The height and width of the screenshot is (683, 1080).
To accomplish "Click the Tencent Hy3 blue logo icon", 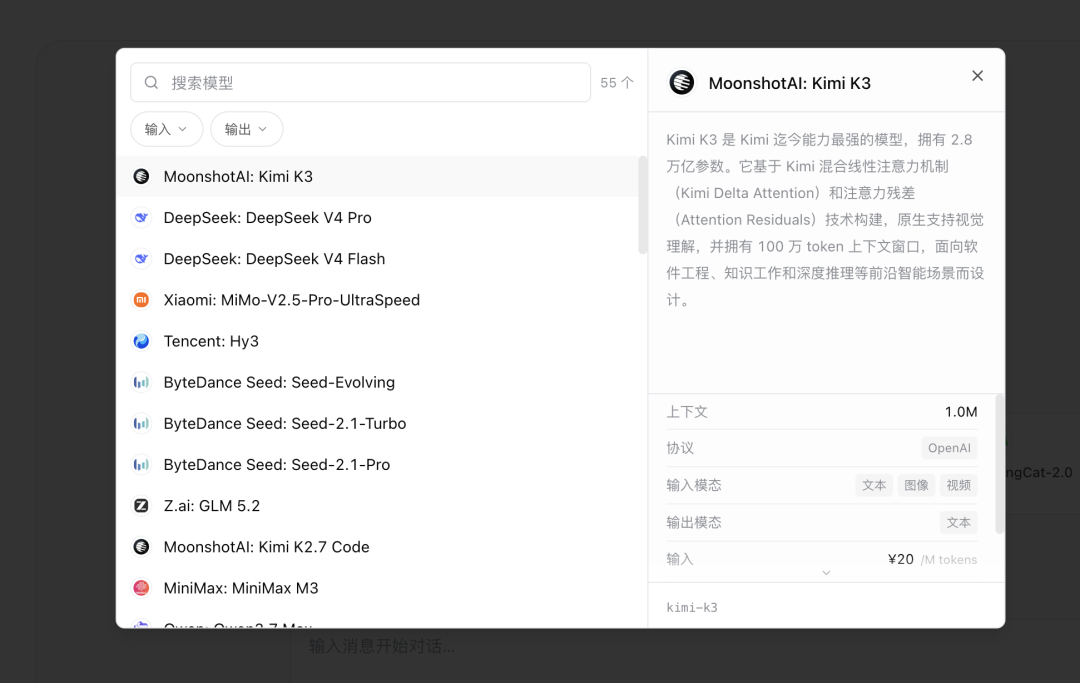I will pos(141,342).
